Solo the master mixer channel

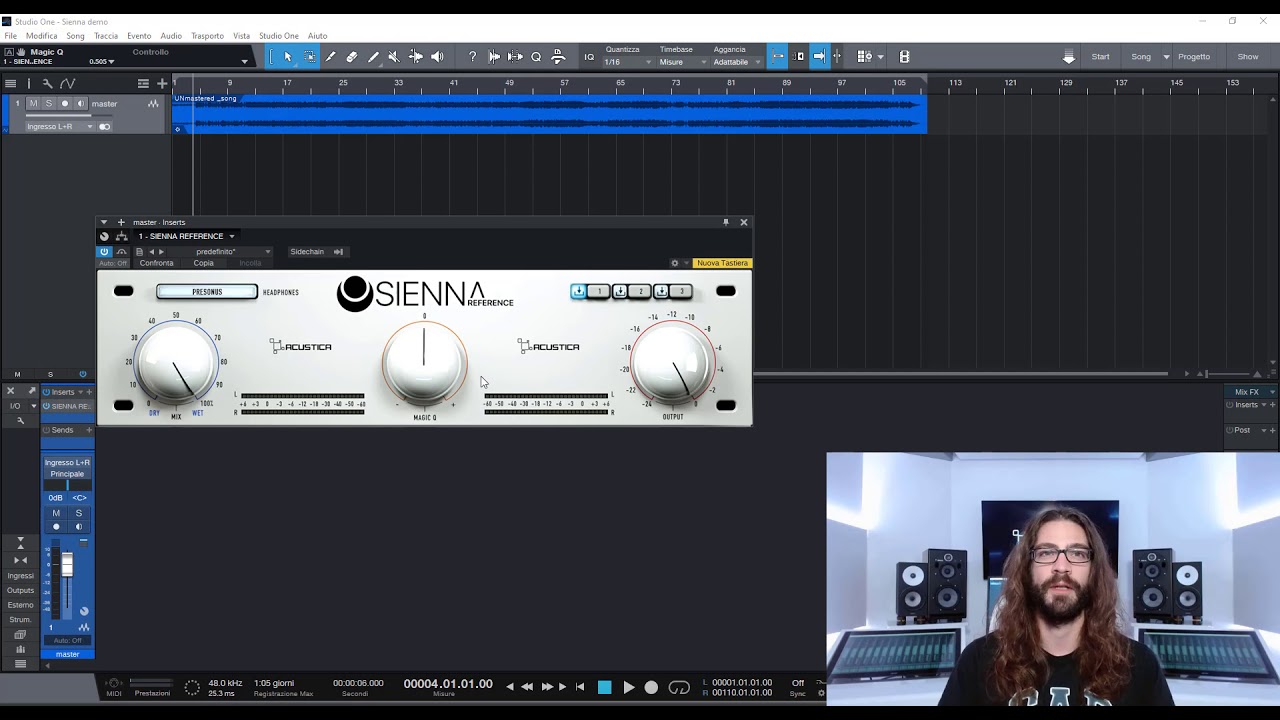pos(79,513)
